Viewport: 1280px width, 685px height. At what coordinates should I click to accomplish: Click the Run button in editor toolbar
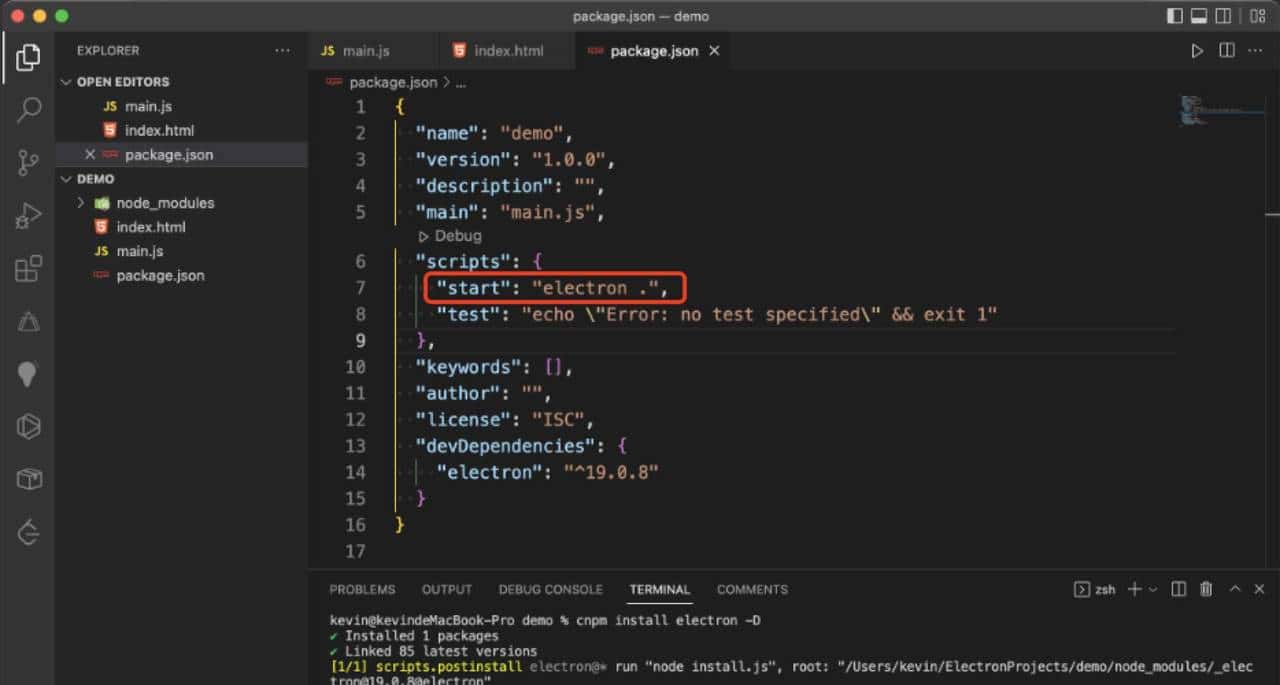(x=1197, y=51)
